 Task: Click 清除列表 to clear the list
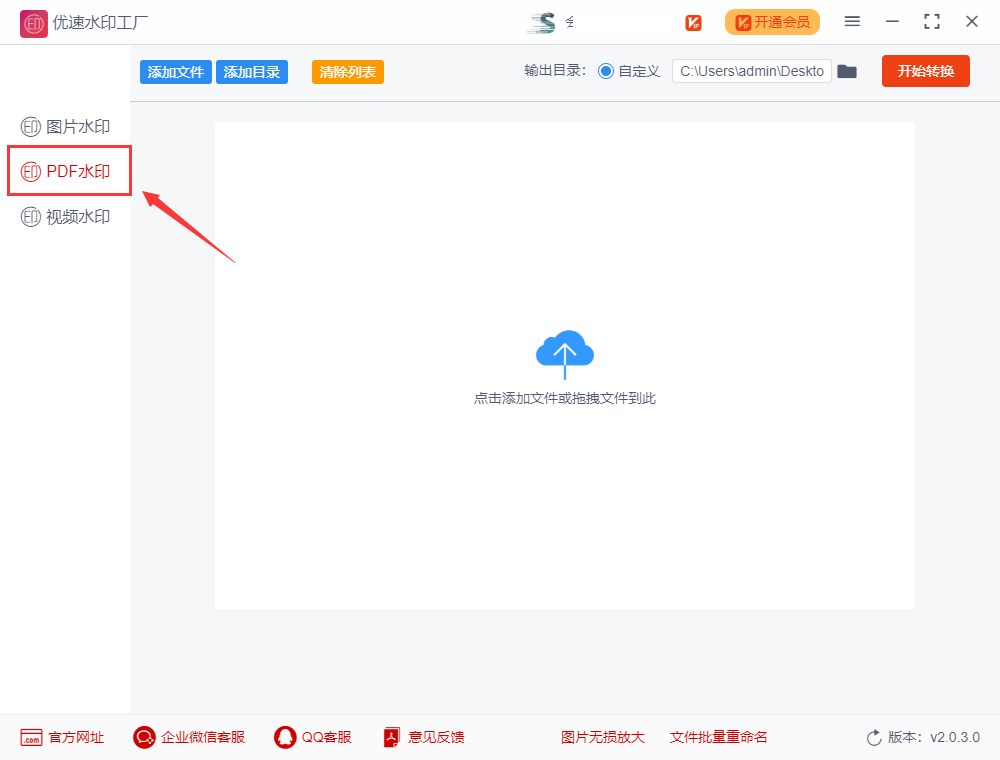pos(348,72)
